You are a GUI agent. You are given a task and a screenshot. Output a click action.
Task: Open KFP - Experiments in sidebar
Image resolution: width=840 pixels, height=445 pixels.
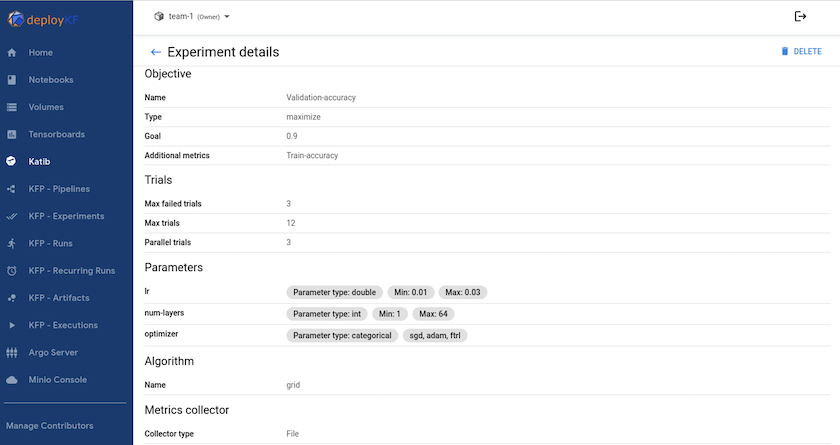[66, 216]
